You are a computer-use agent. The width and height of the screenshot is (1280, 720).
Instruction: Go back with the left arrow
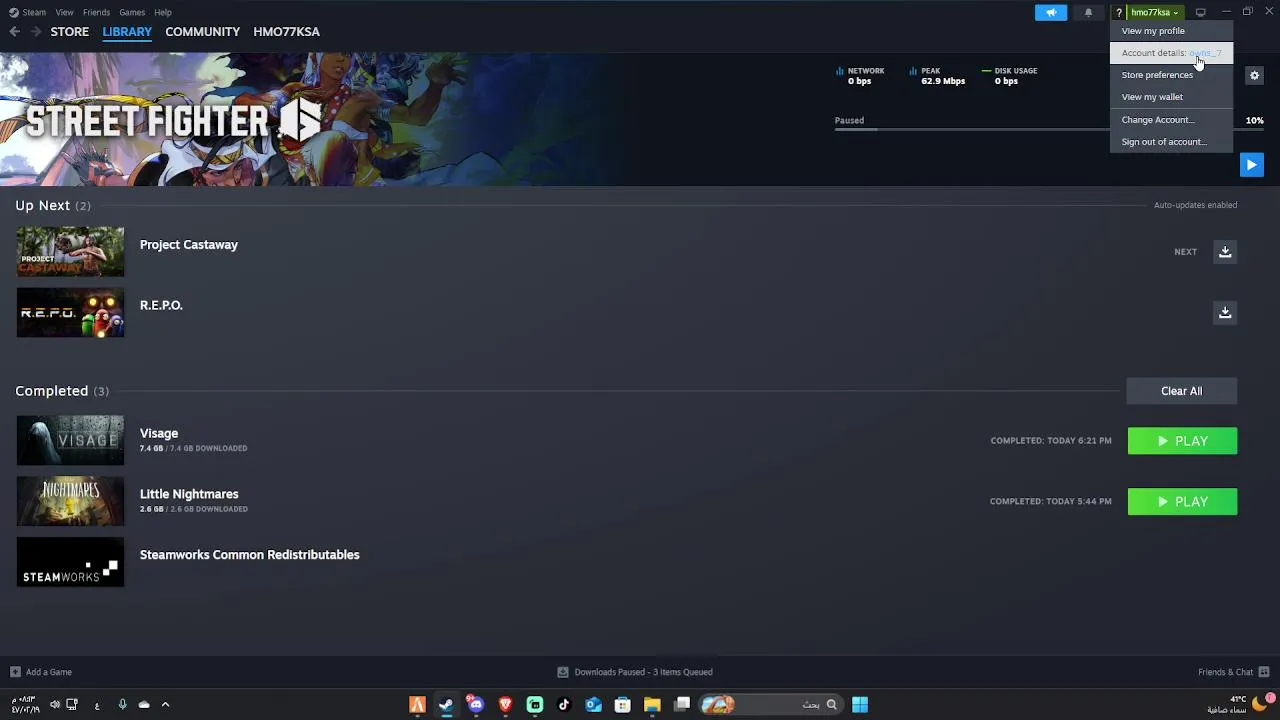(14, 32)
